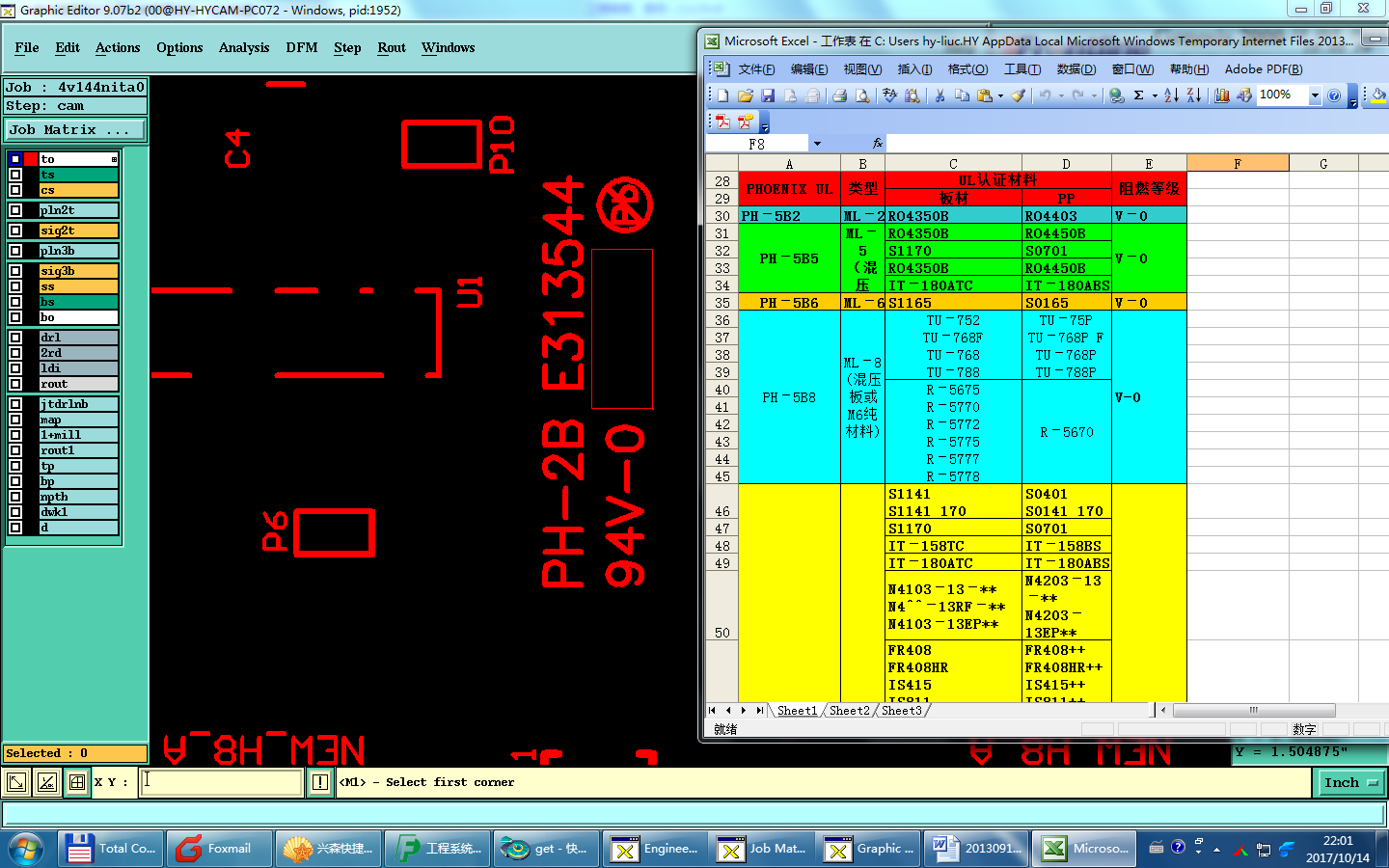Expand the Undo history dropdown arrow
The image size is (1389, 868).
[x=1061, y=95]
